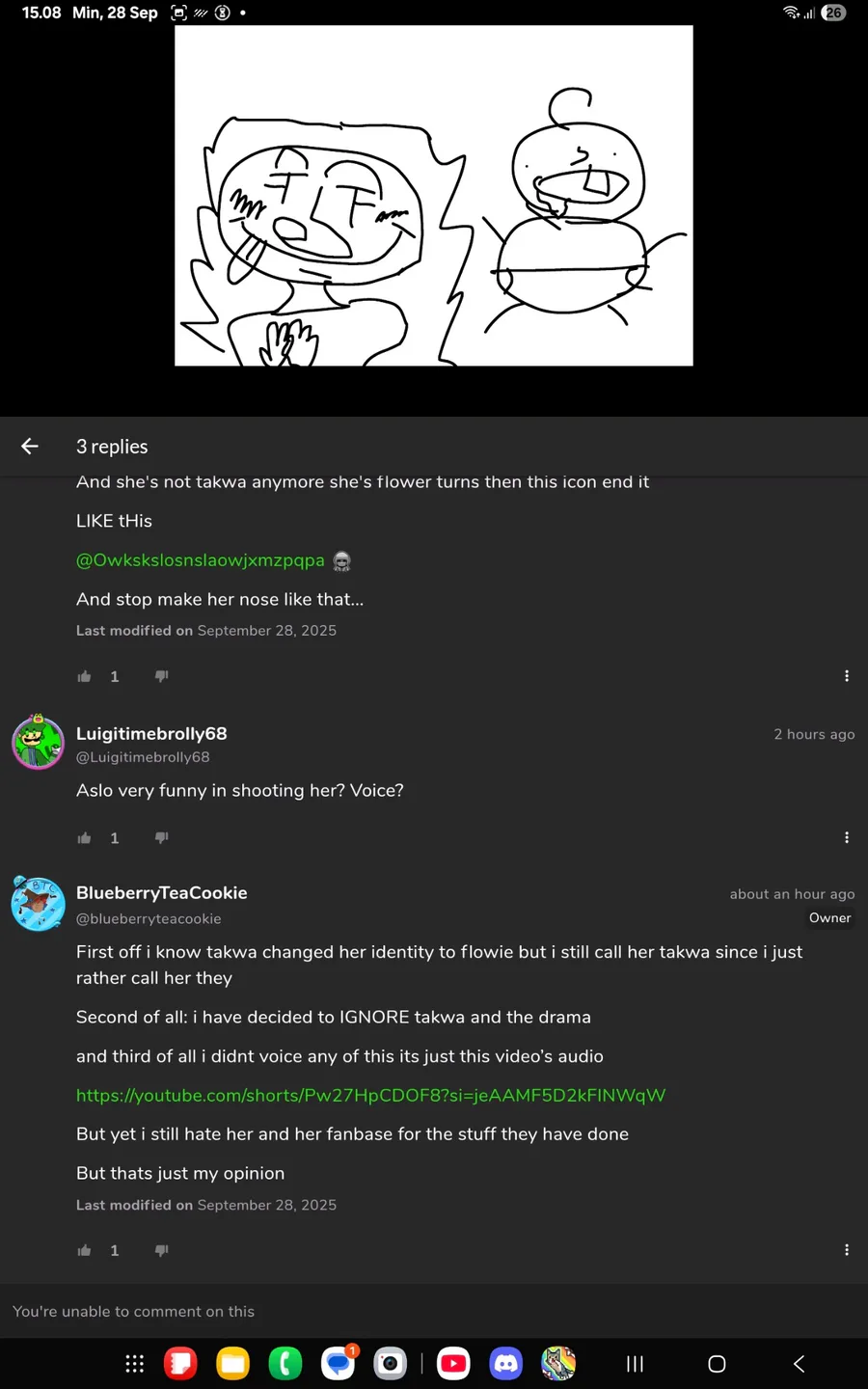Open three-dot menu on the top comment

pos(846,676)
